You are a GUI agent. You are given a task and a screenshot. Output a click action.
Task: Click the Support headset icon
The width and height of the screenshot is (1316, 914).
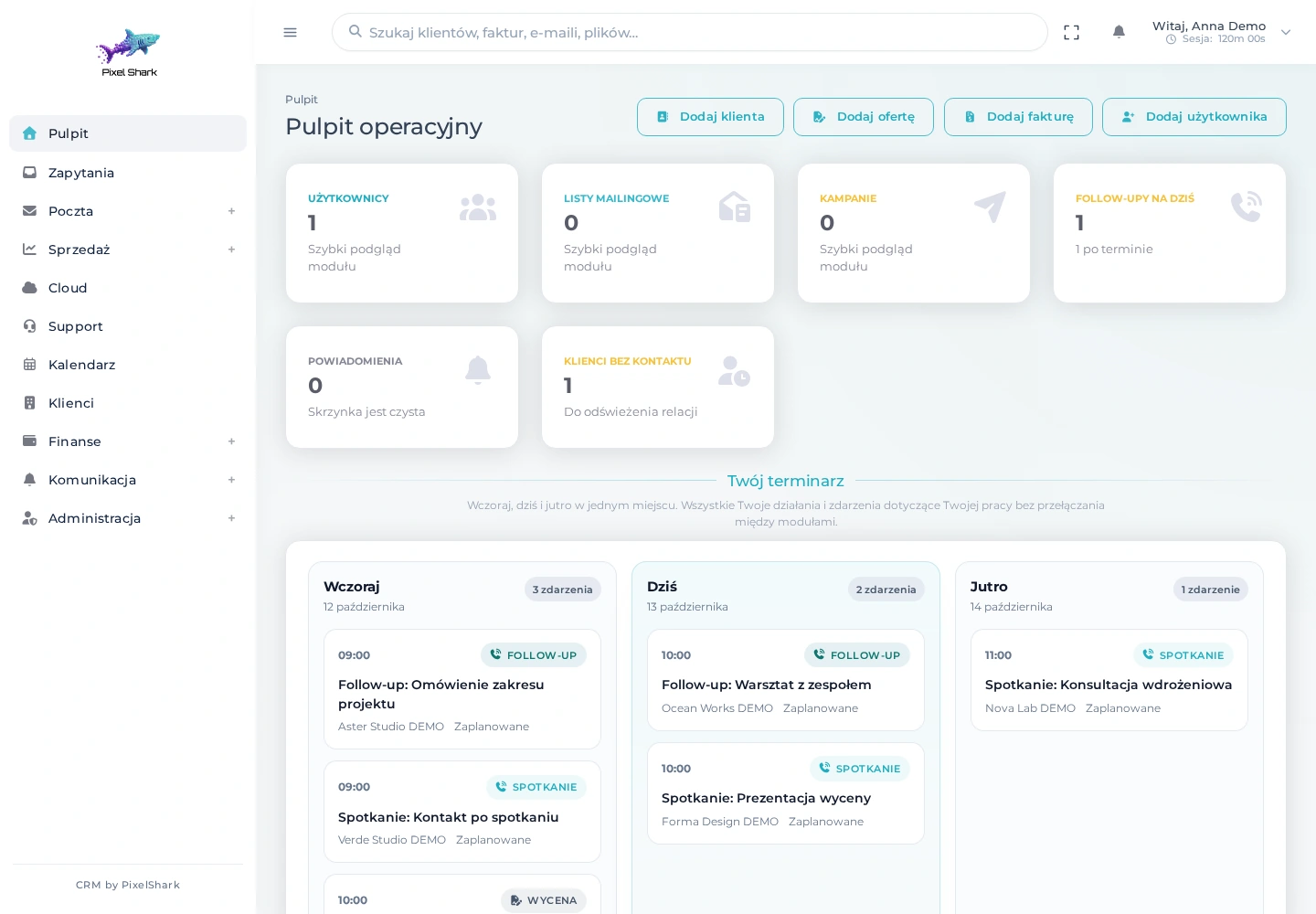coord(29,326)
